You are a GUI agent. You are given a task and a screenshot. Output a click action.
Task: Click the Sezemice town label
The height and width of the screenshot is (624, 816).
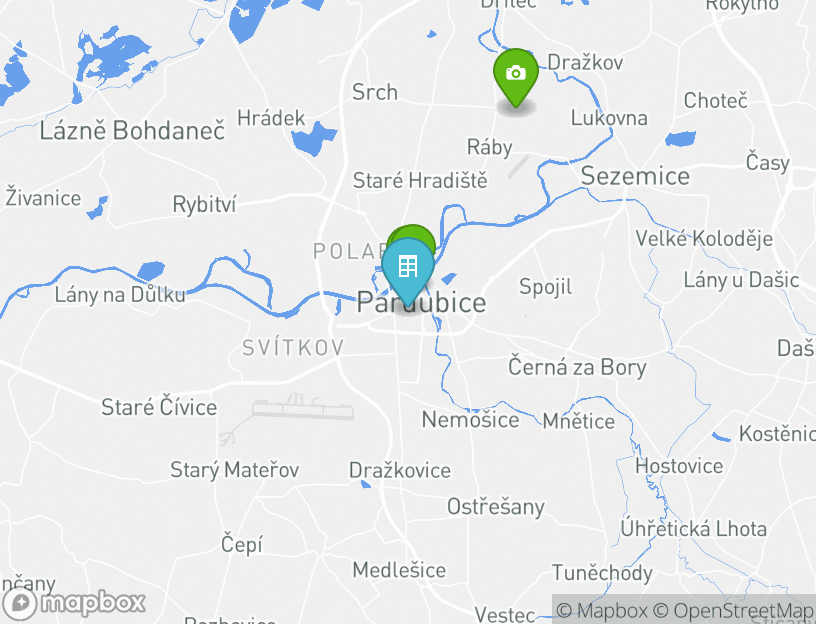point(635,176)
